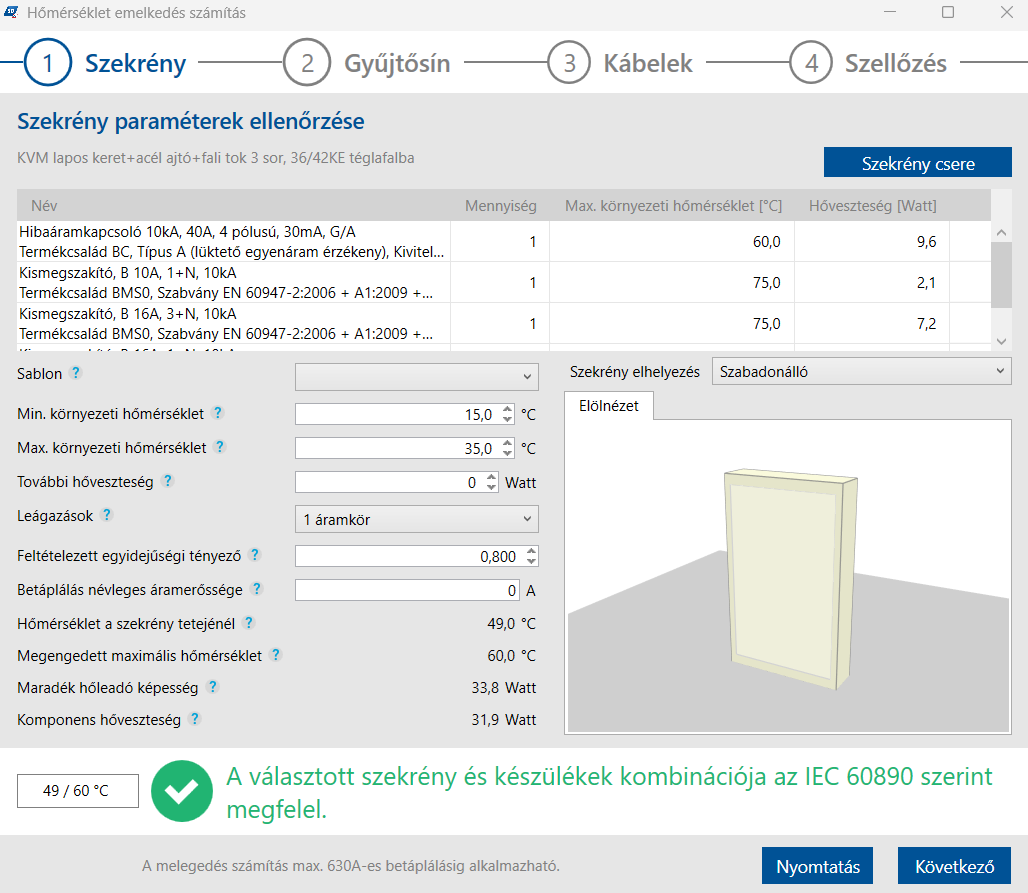This screenshot has width=1028, height=893.
Task: Show help for Megengedett maximális hőmérséklet
Action: [x=276, y=654]
